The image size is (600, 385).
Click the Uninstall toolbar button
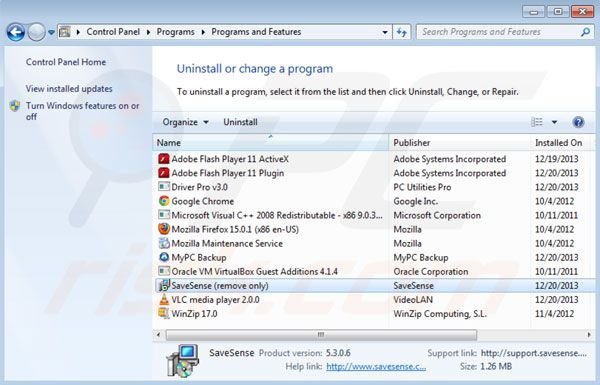pos(240,122)
